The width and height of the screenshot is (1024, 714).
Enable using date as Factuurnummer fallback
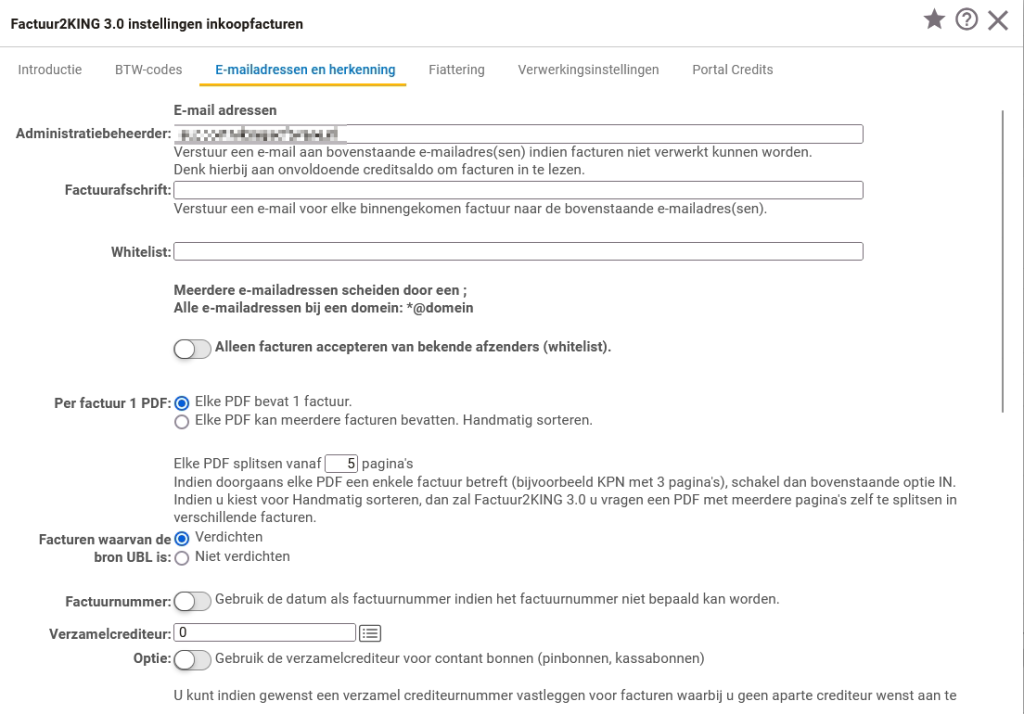coord(192,600)
